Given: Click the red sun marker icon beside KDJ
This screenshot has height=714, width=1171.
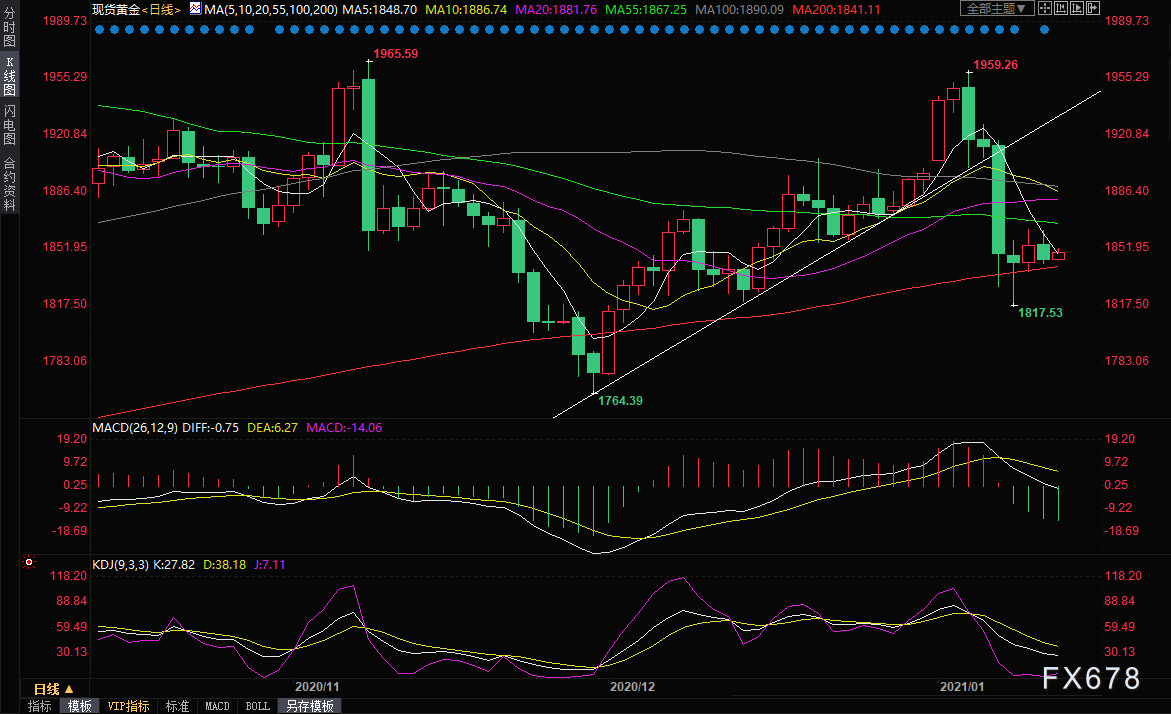Looking at the screenshot, I should [x=27, y=563].
